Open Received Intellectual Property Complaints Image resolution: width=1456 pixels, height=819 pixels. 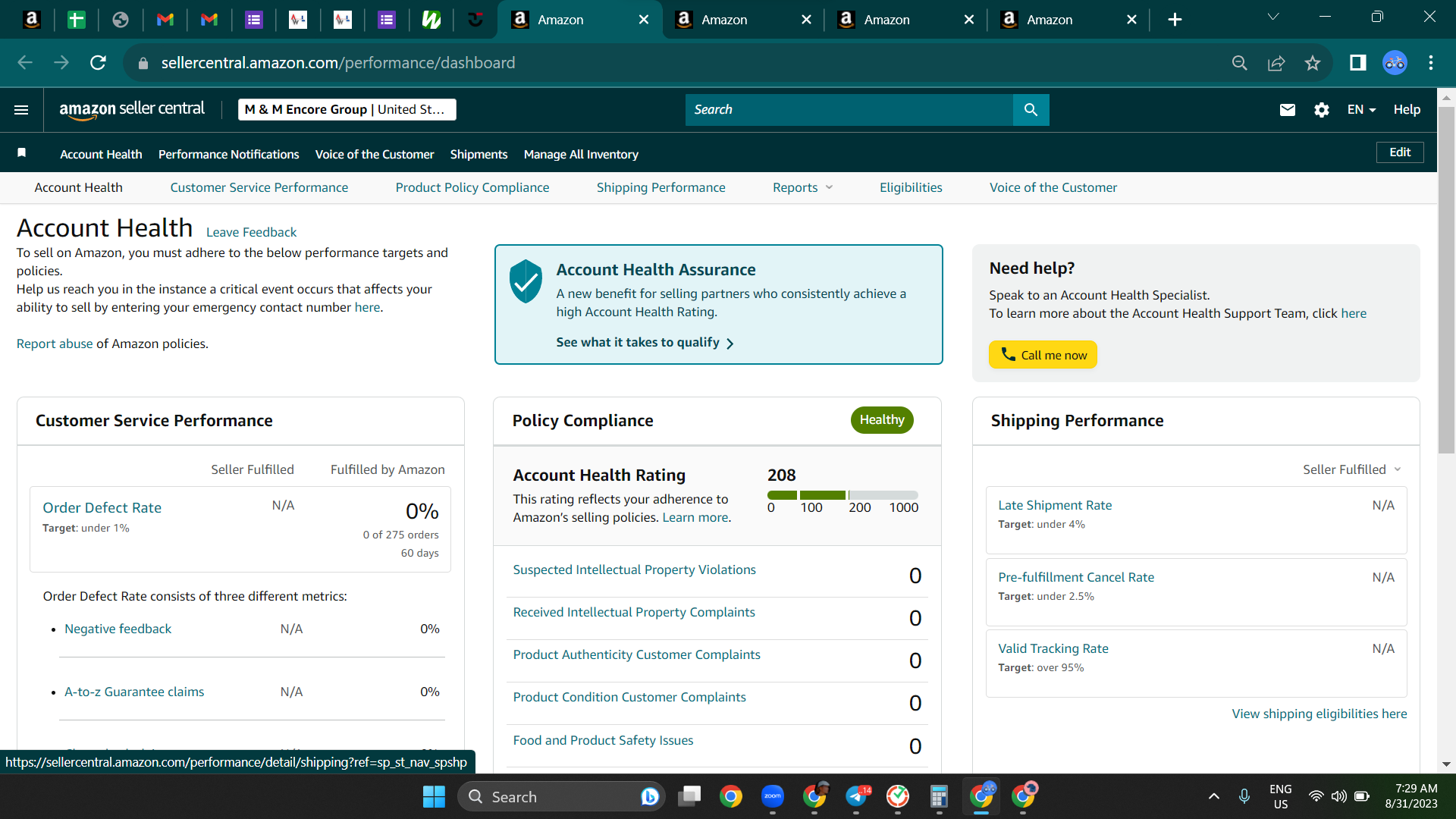[634, 612]
